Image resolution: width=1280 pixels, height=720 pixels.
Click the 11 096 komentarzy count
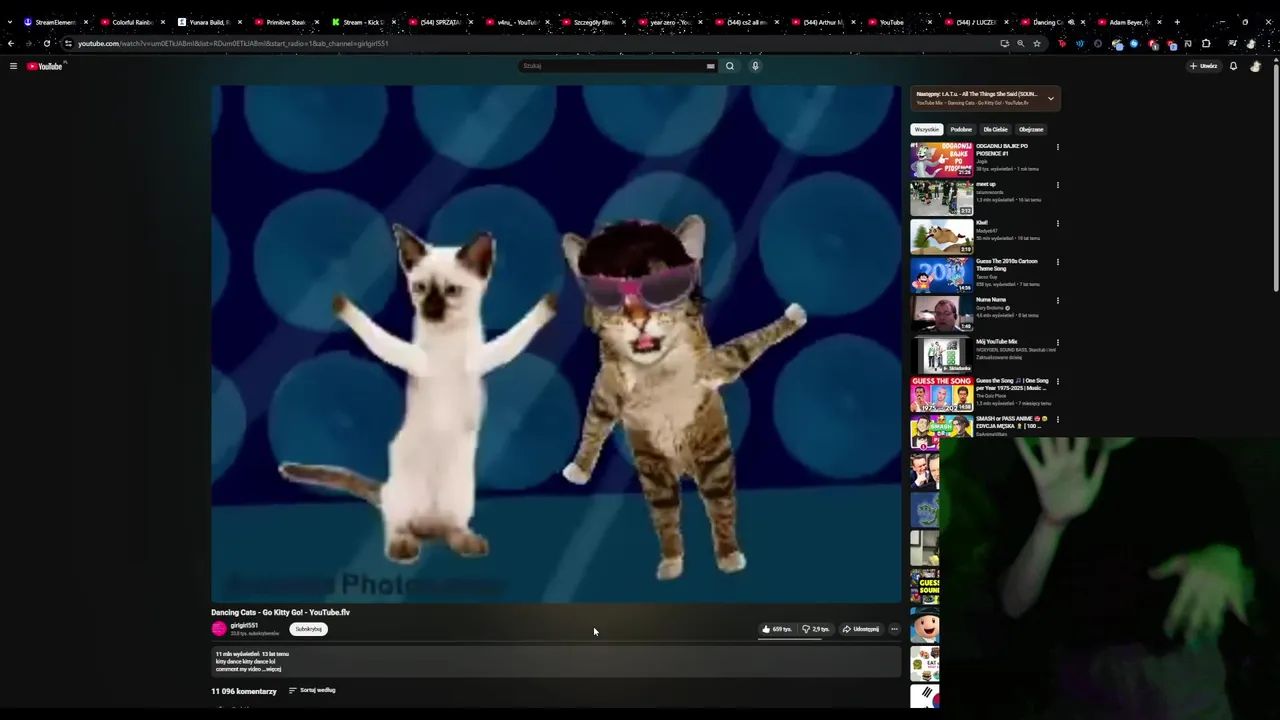click(x=244, y=691)
